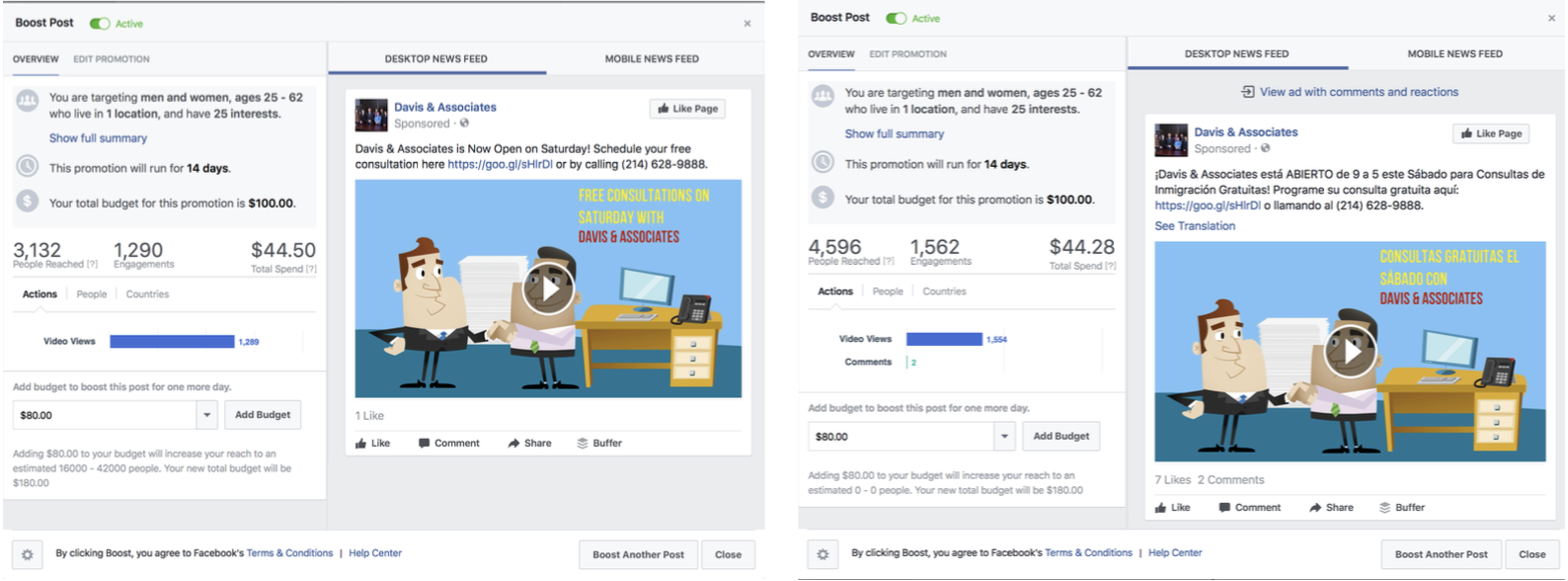Click See Translation under the Spanish ad text

(1195, 226)
